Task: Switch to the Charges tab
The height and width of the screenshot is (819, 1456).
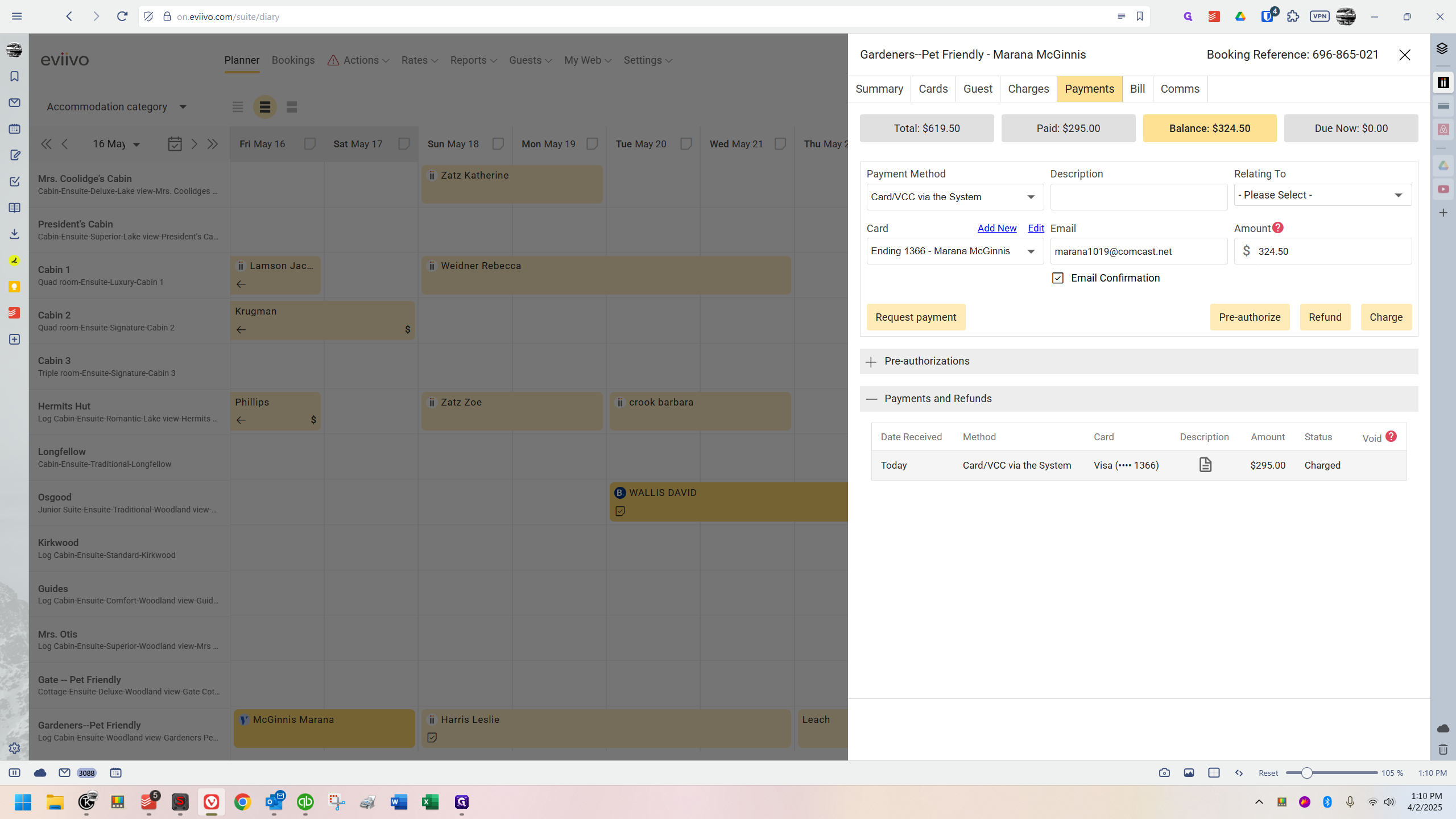Action: point(1028,89)
